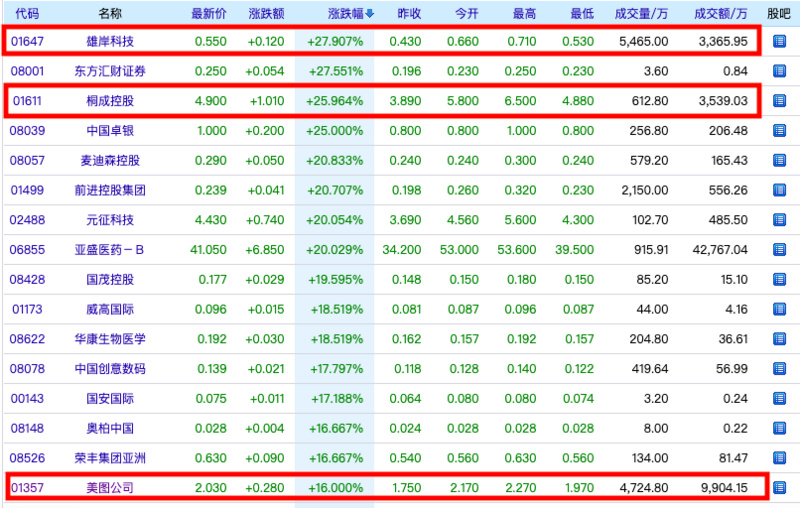800x508 pixels.
Task: Open 中国创意数码 stock name link
Action: click(x=110, y=368)
